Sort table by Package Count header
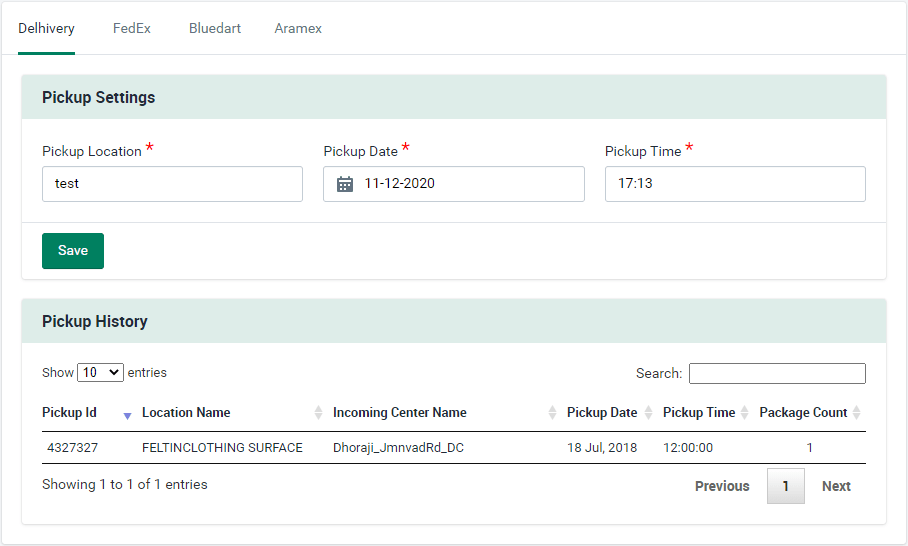 tap(803, 413)
